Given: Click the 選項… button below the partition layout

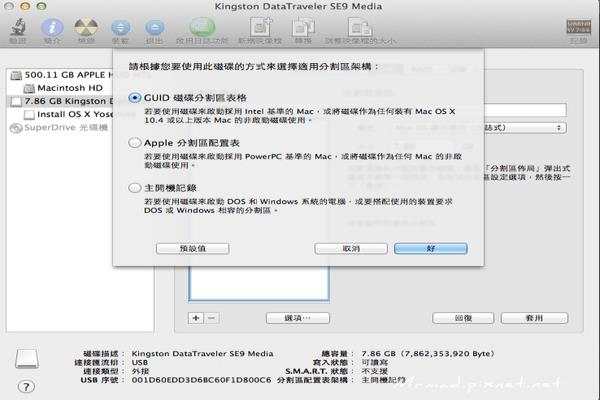Looking at the screenshot, I should click(x=298, y=318).
